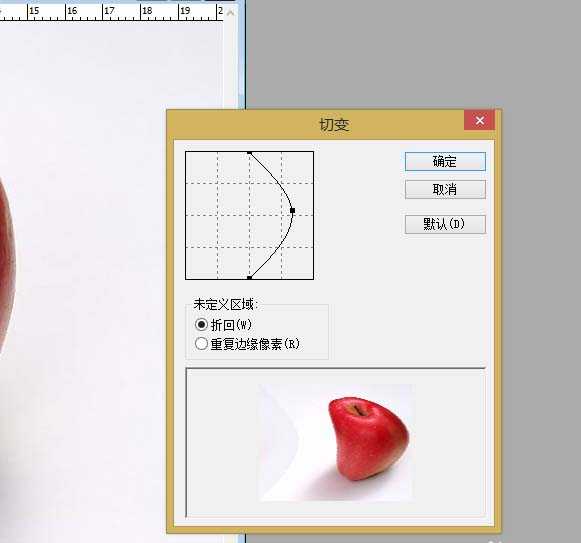Viewport: 581px width, 543px height.
Task: Click the scroll-up arrow beside the ruler
Action: [x=230, y=13]
